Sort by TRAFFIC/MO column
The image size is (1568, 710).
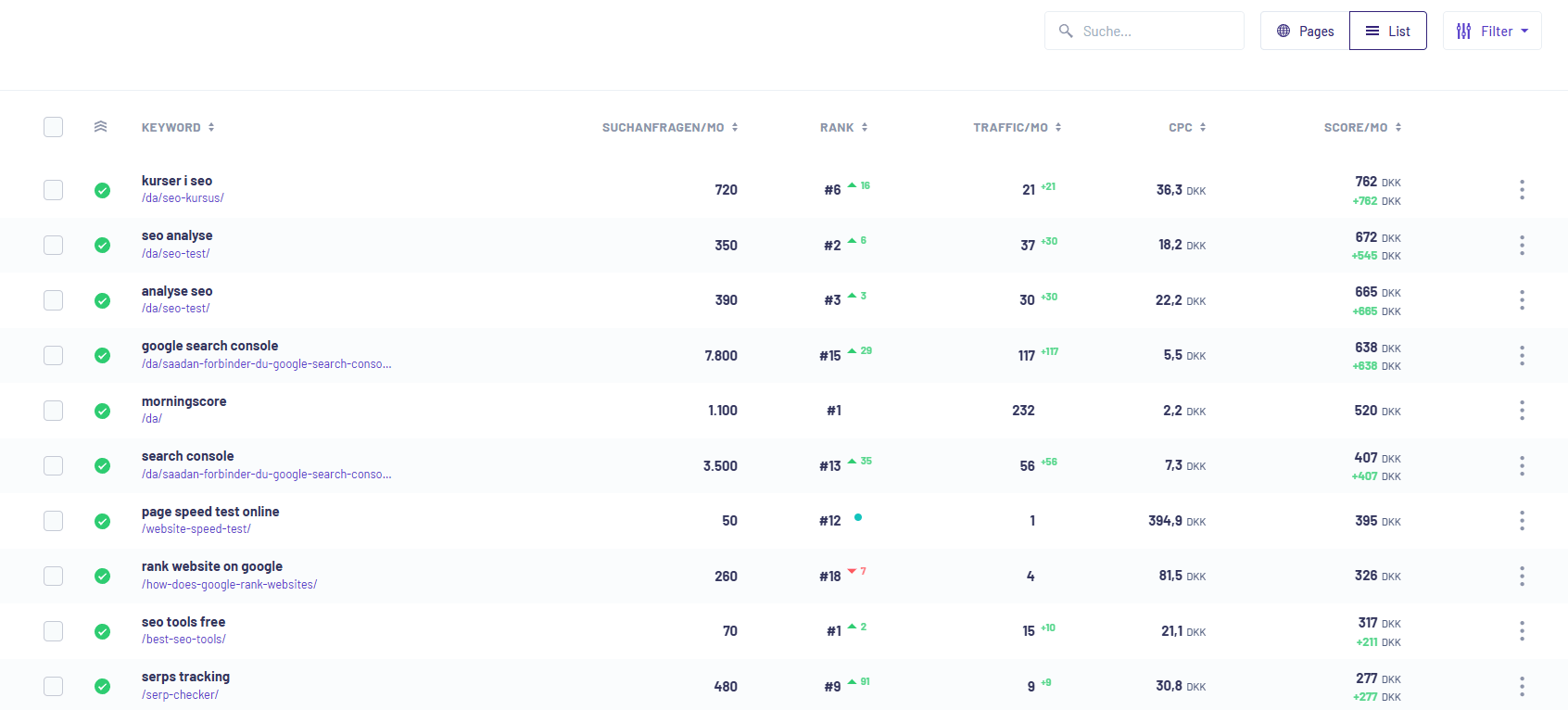click(x=1018, y=127)
